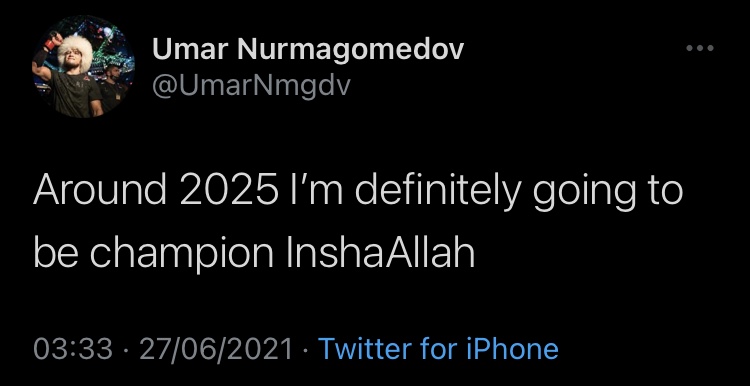Click the word champion in the tweet
This screenshot has height=386, width=750.
[181, 254]
